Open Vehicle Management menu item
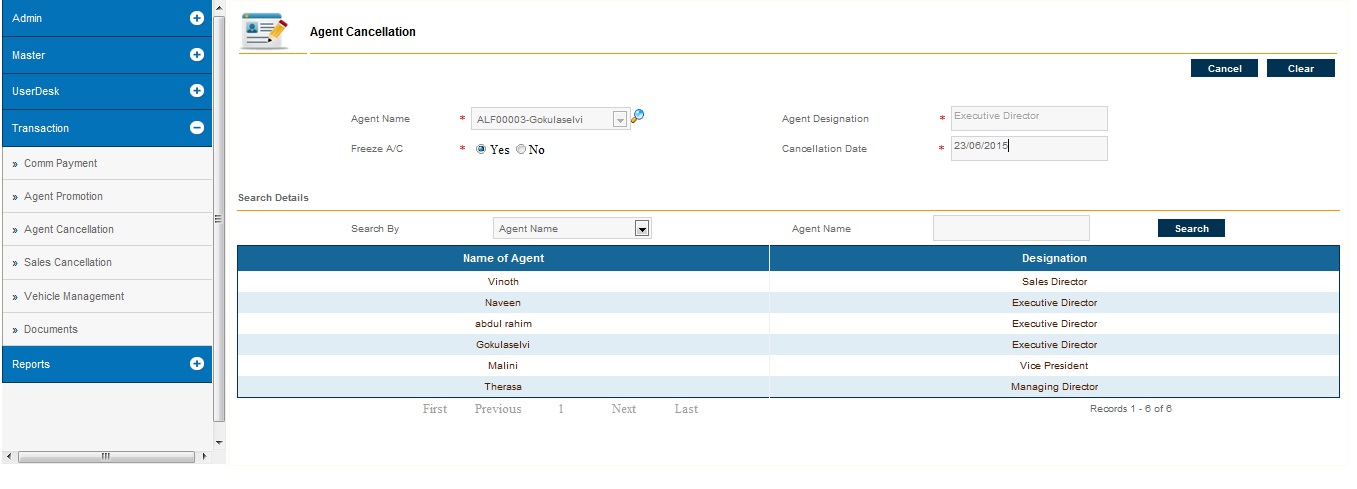Screen dimensions: 1357x489 73,296
